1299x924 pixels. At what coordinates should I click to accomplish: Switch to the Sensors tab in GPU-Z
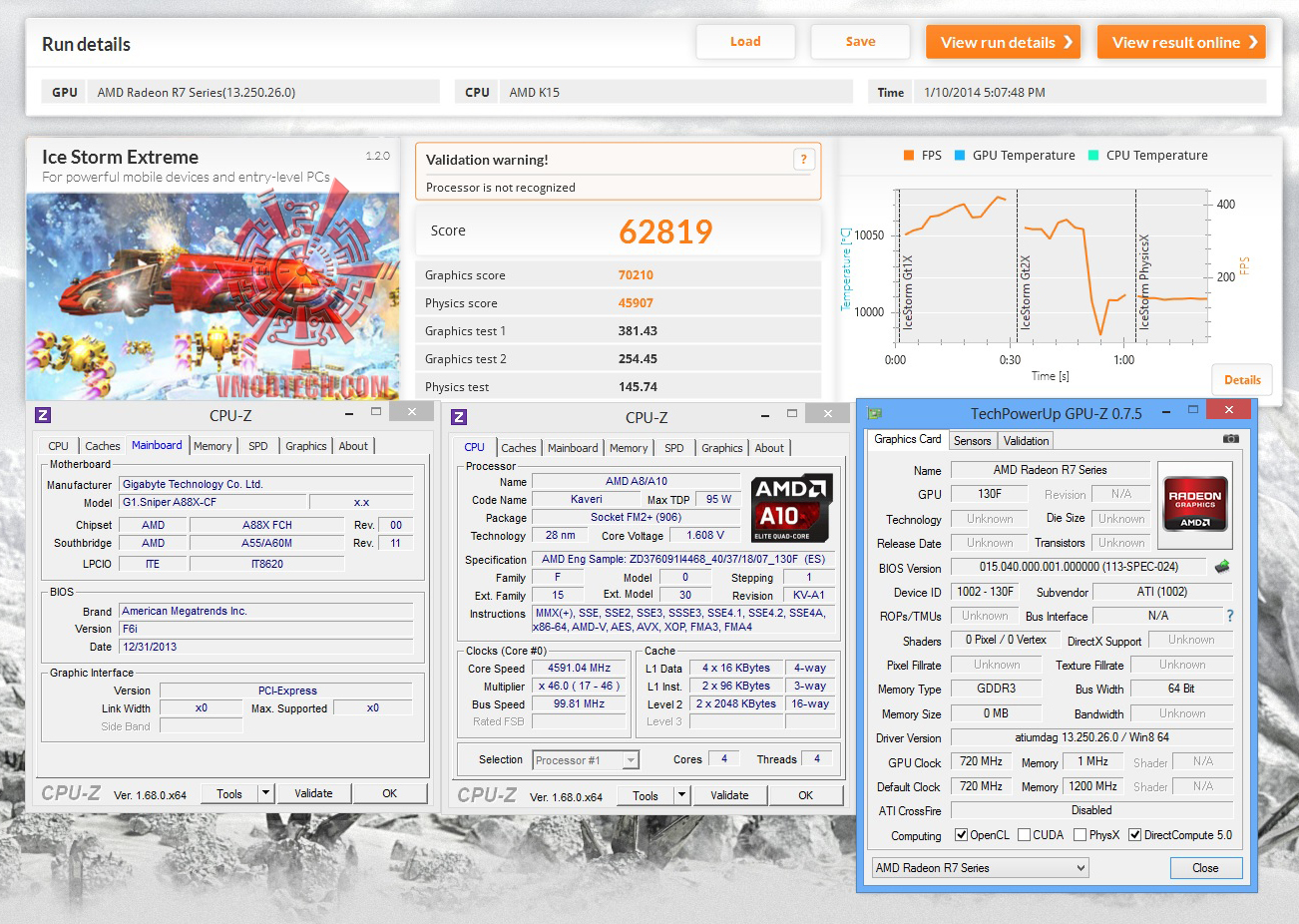click(x=973, y=441)
